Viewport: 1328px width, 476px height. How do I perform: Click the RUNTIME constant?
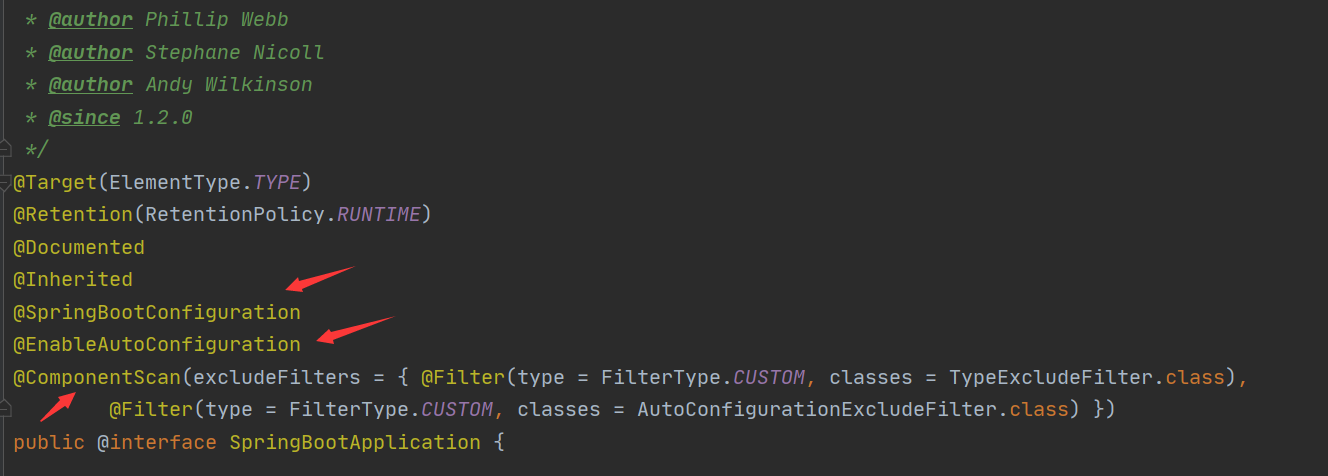[x=378, y=214]
